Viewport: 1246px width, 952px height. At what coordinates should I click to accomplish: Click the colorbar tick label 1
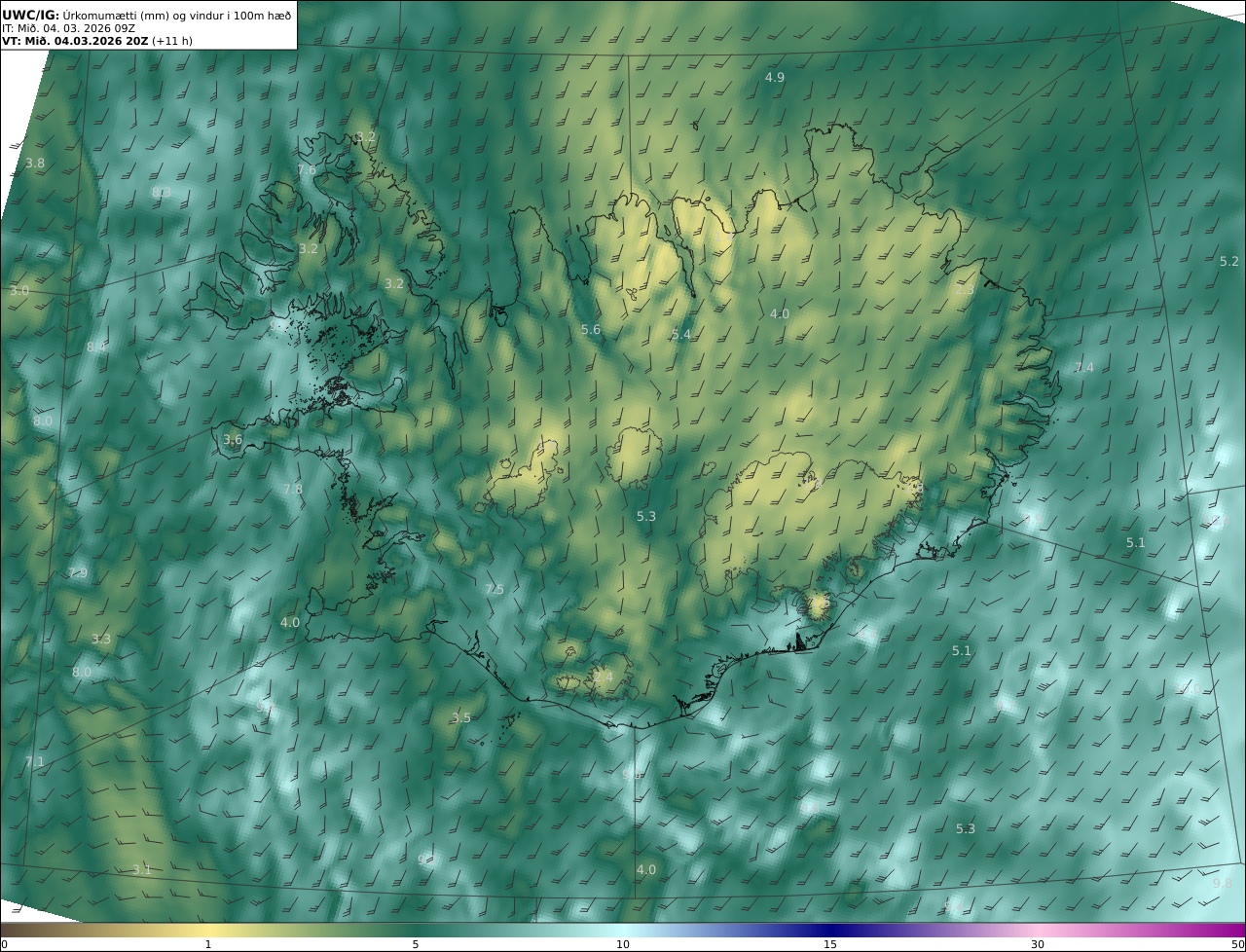[207, 944]
